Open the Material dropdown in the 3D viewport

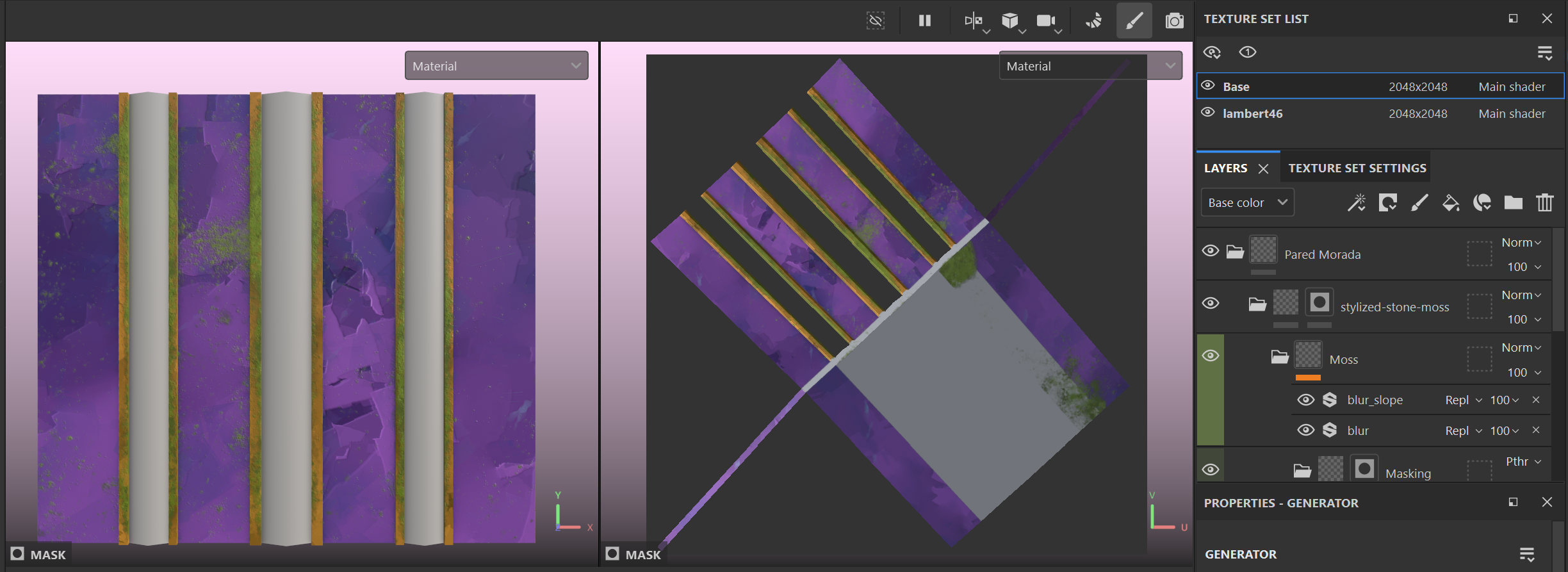[x=496, y=66]
